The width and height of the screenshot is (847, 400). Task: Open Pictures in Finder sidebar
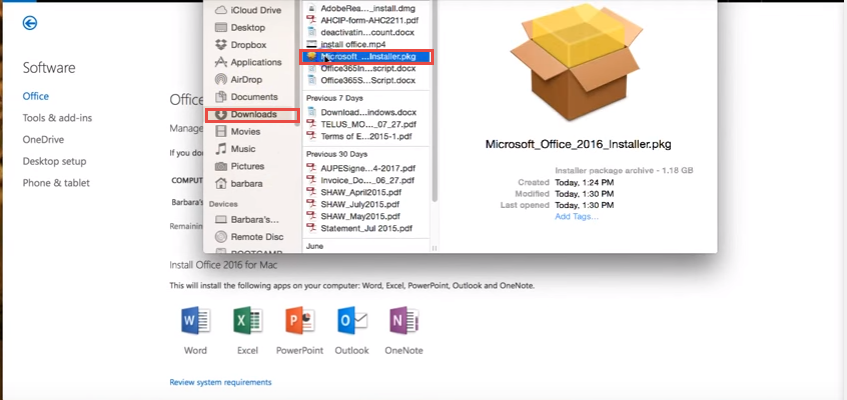[x=239, y=166]
